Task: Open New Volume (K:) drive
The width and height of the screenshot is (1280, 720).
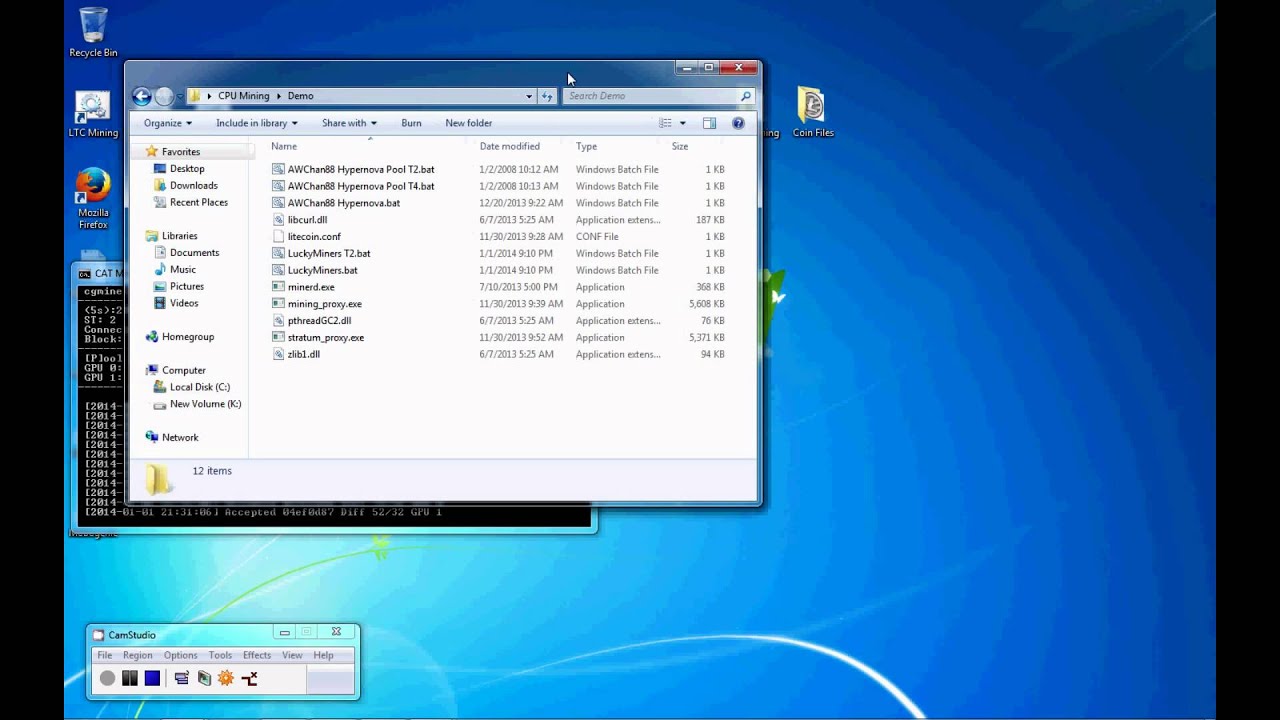Action: coord(205,404)
